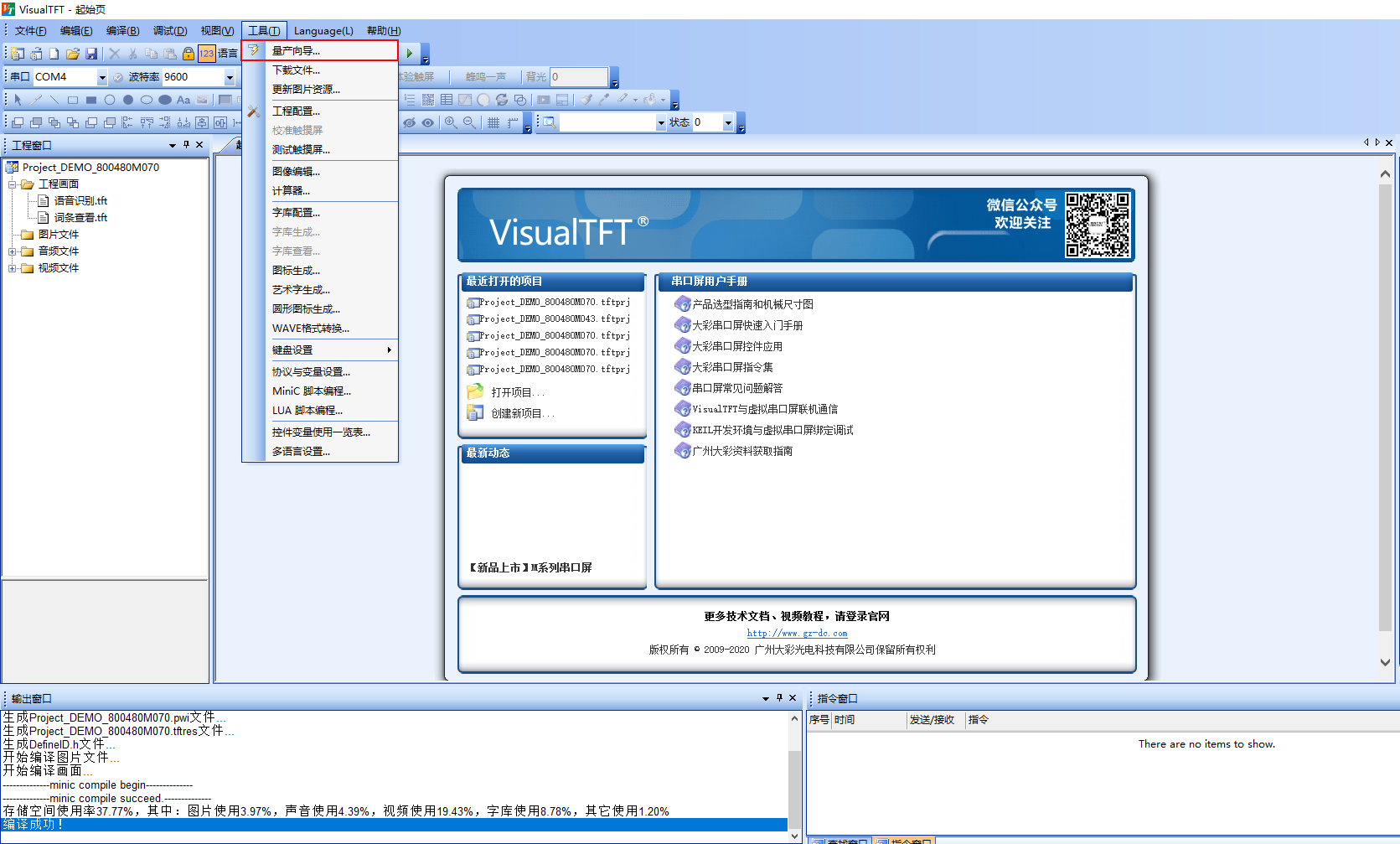Screen dimensions: 1400x844
Task: Click the crossed-out eye hide icon
Action: tap(410, 122)
